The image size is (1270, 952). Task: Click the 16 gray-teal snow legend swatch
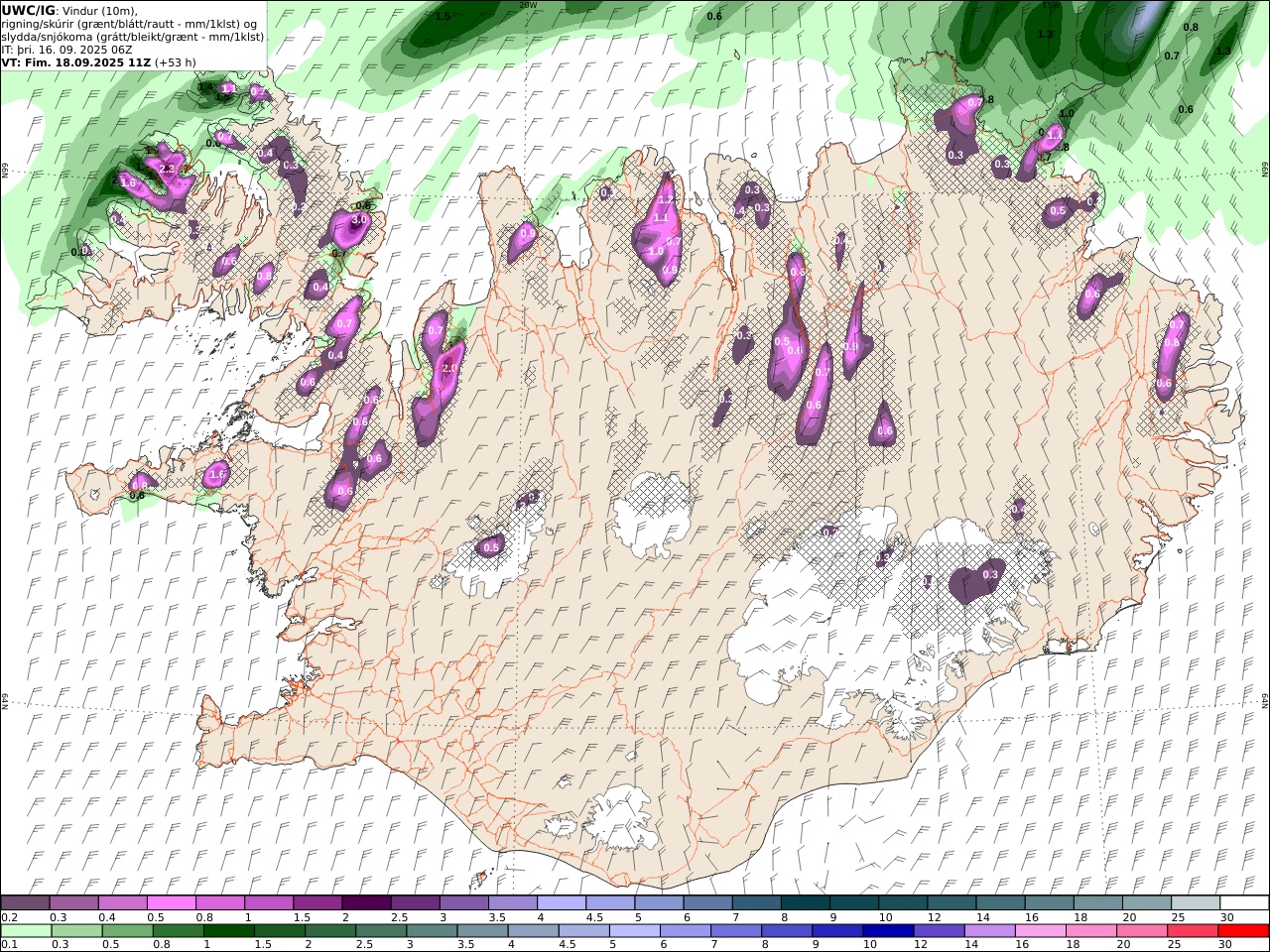(1048, 902)
